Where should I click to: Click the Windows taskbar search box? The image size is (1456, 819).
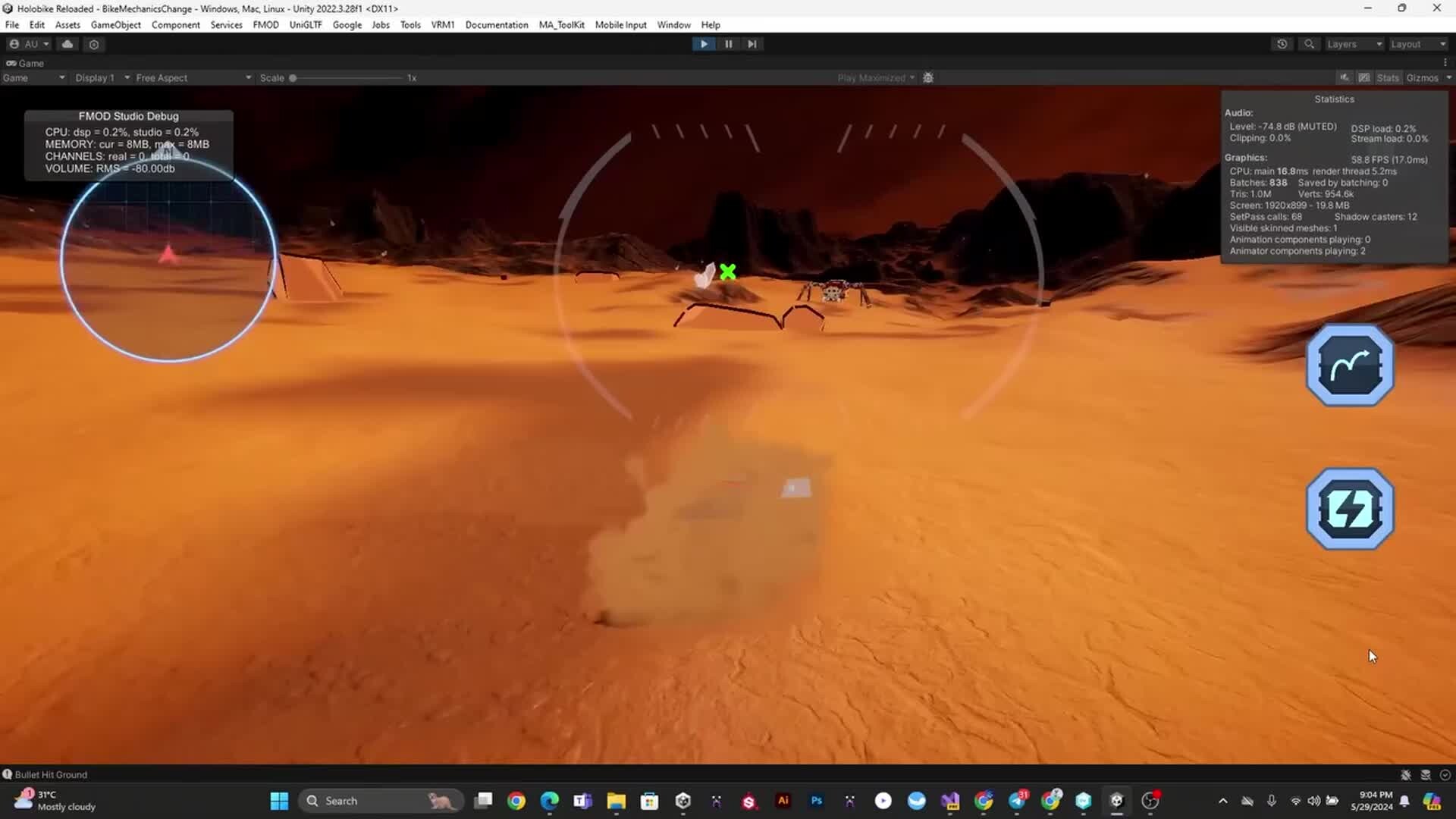click(379, 800)
